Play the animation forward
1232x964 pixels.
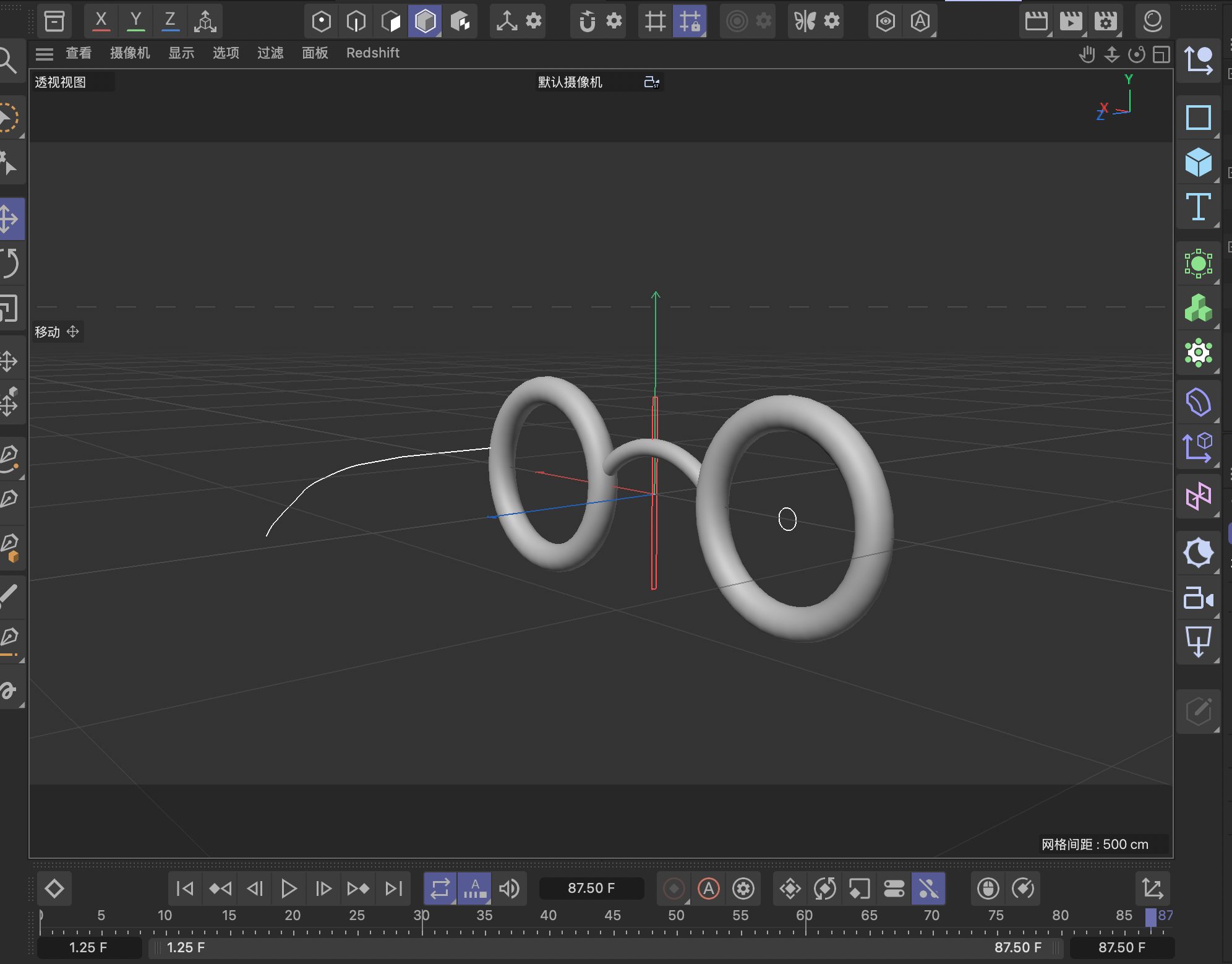[289, 889]
